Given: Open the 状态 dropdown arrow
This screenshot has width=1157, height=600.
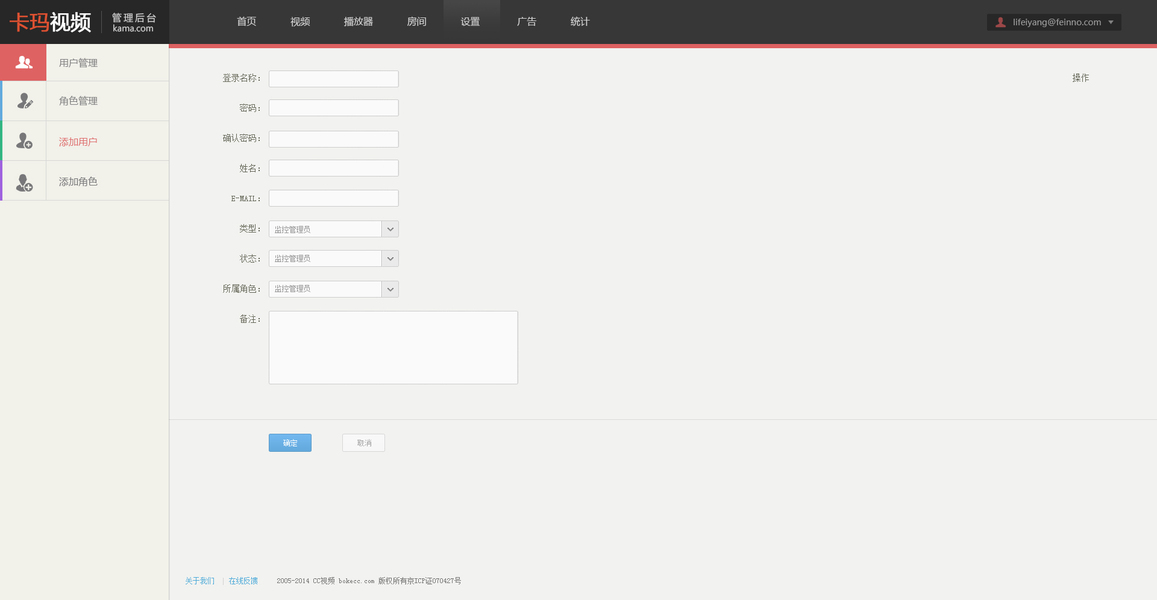Looking at the screenshot, I should pos(390,258).
